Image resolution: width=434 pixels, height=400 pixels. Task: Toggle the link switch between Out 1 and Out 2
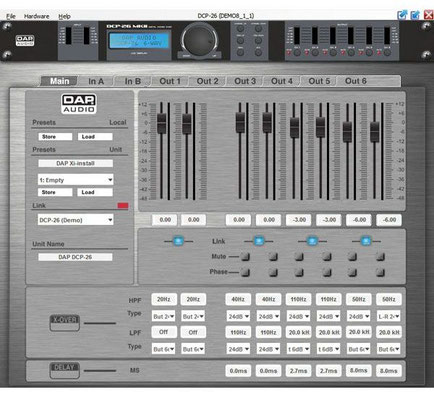tap(259, 241)
